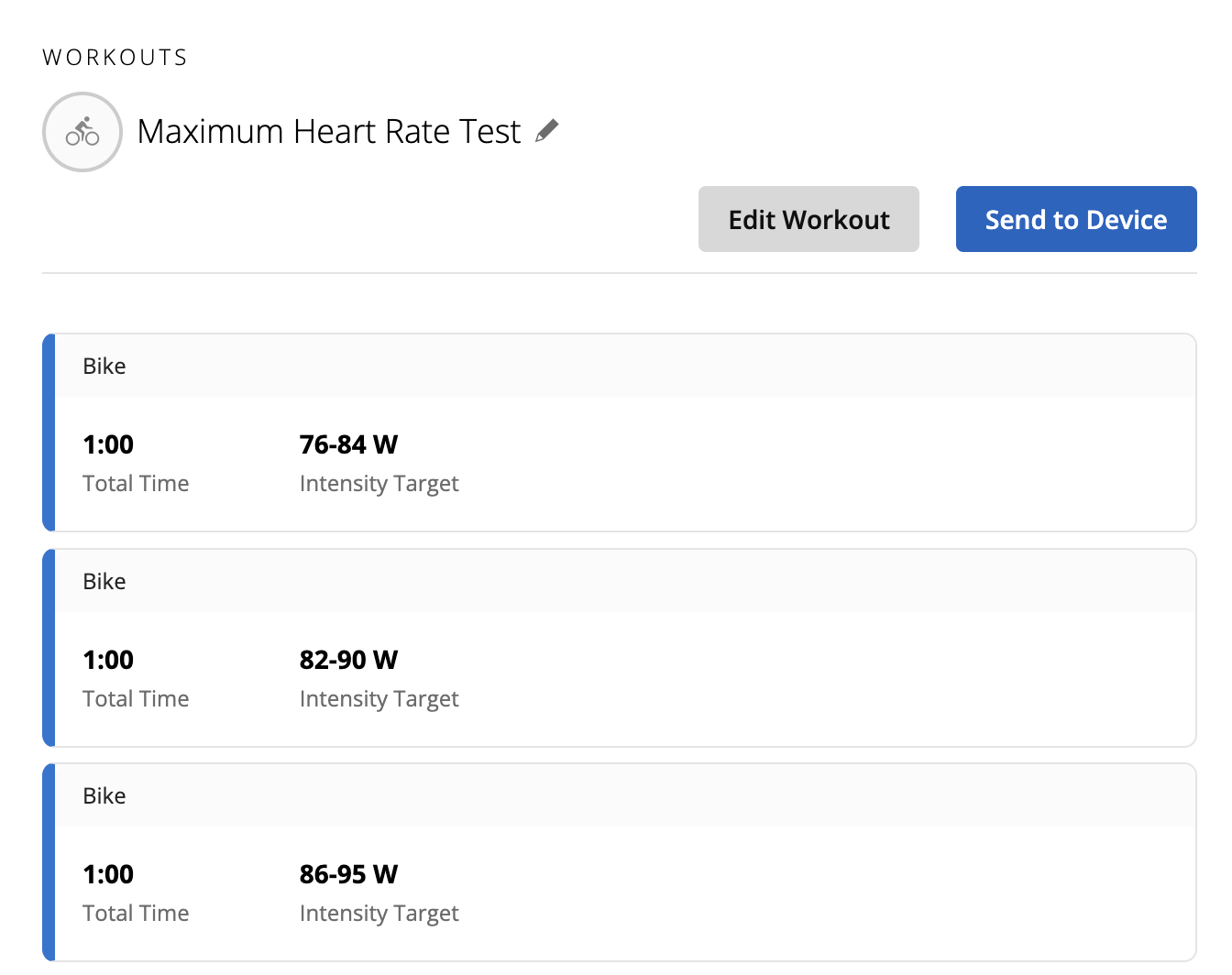Send workout with Send to Device button
The height and width of the screenshot is (975, 1232).
[1075, 219]
